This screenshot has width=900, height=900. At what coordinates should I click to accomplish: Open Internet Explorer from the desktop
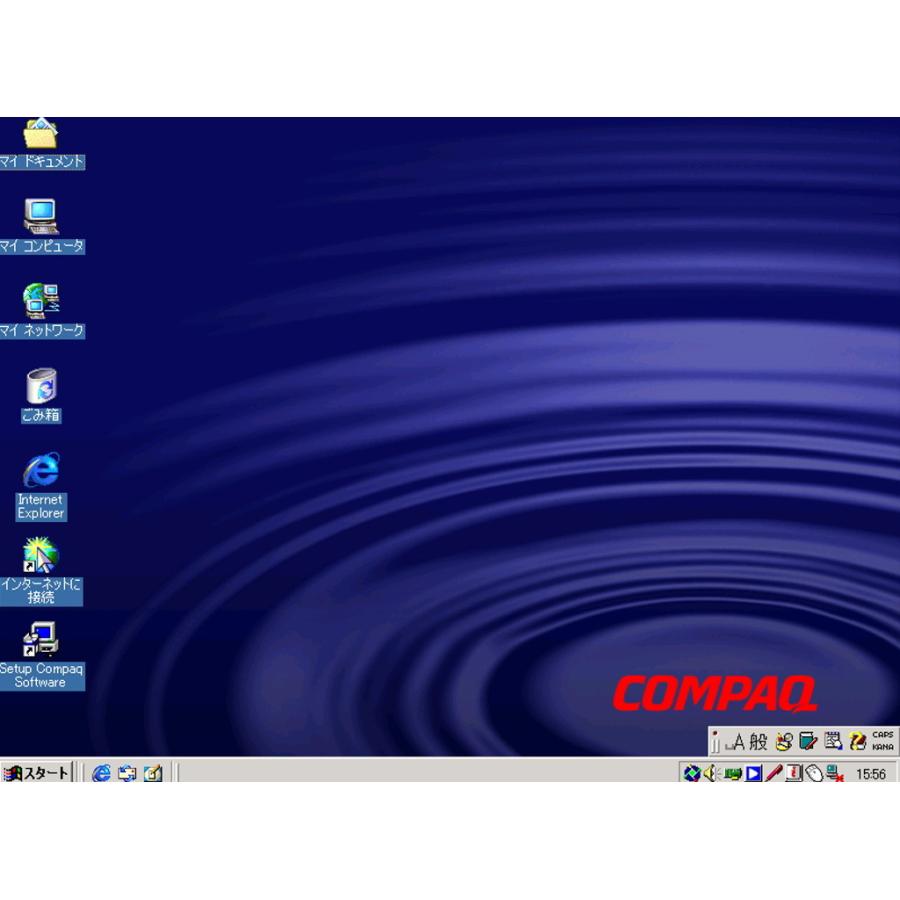pyautogui.click(x=39, y=470)
